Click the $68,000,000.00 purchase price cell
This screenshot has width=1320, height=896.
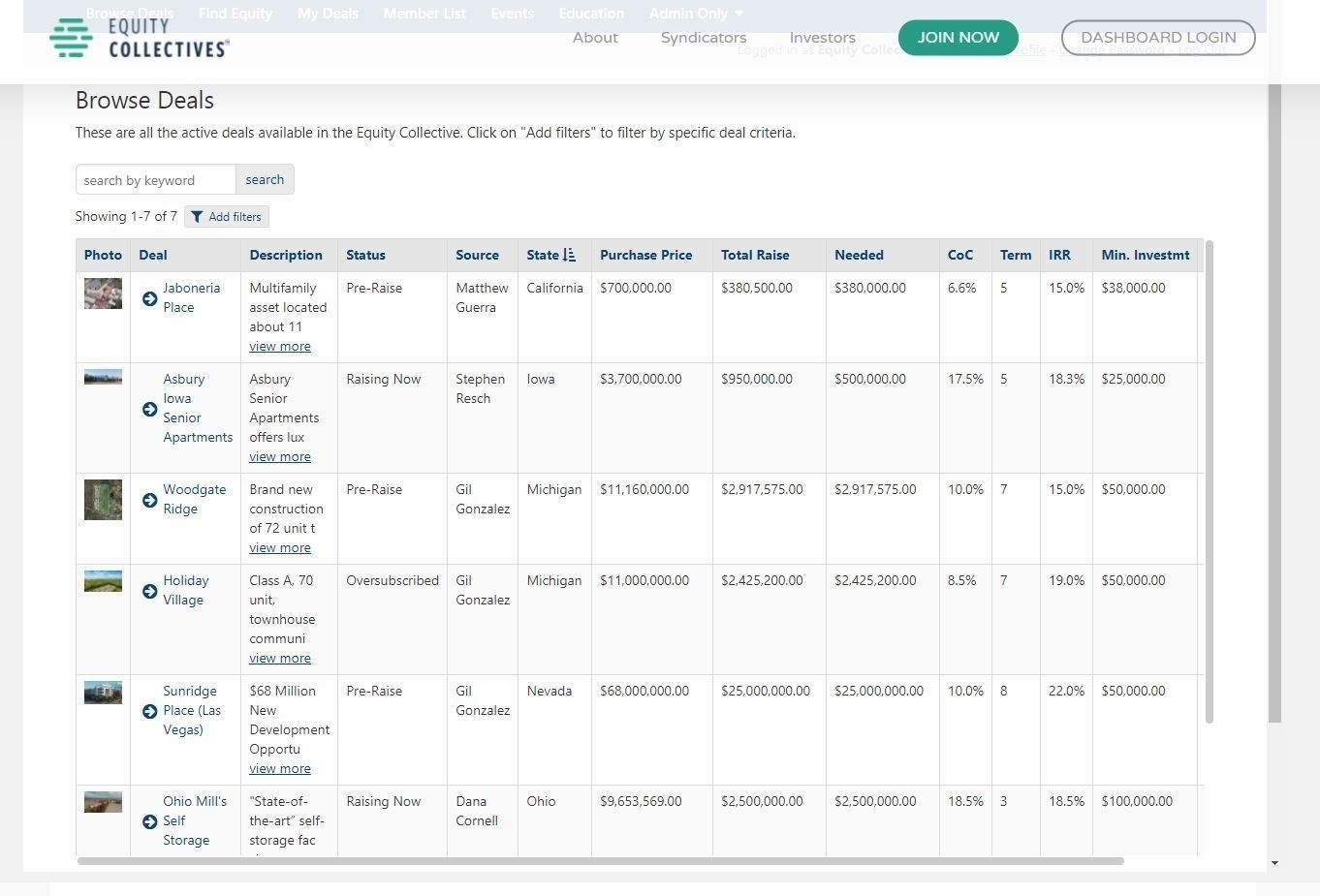click(644, 692)
